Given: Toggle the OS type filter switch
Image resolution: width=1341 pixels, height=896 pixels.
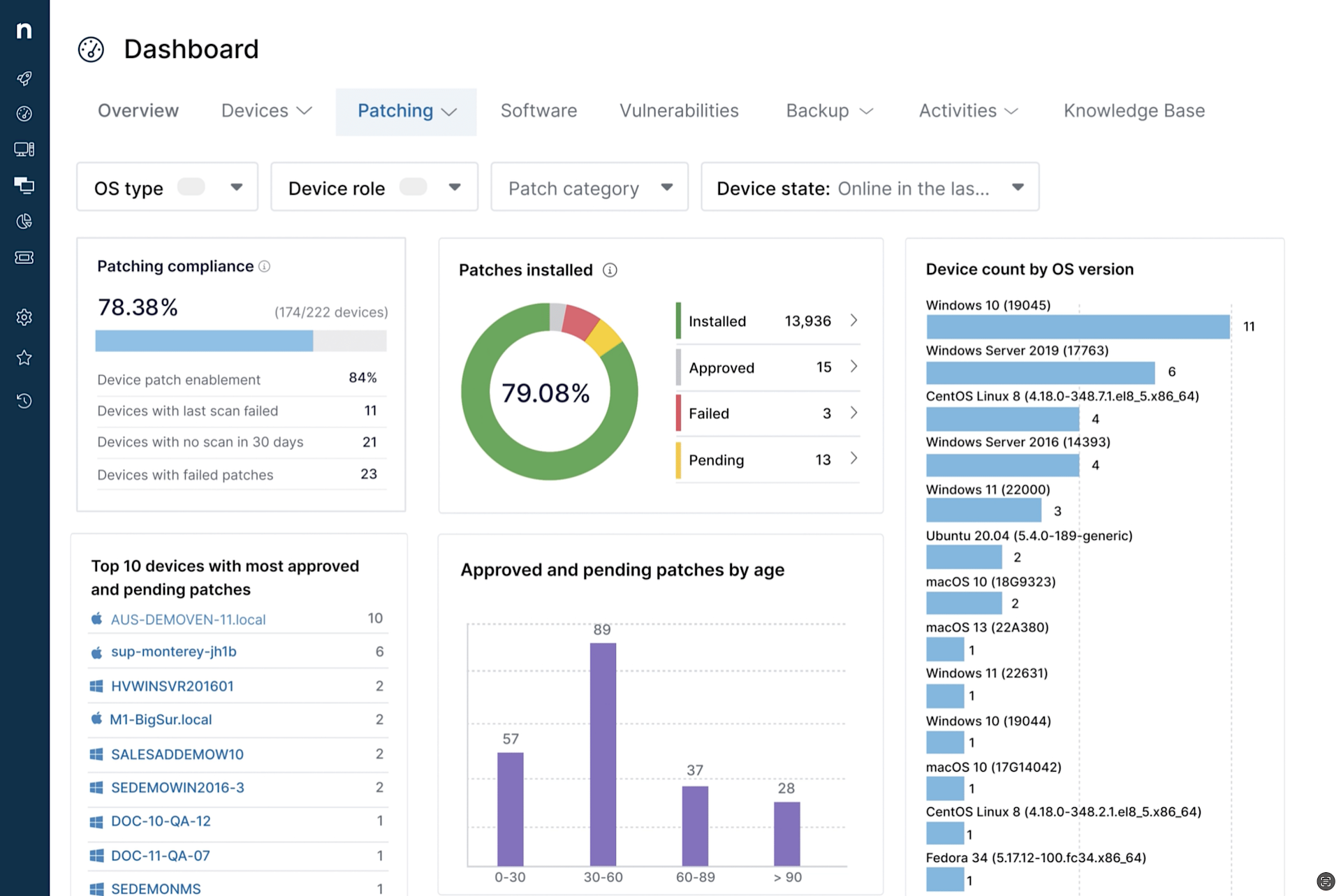Looking at the screenshot, I should click(x=191, y=187).
